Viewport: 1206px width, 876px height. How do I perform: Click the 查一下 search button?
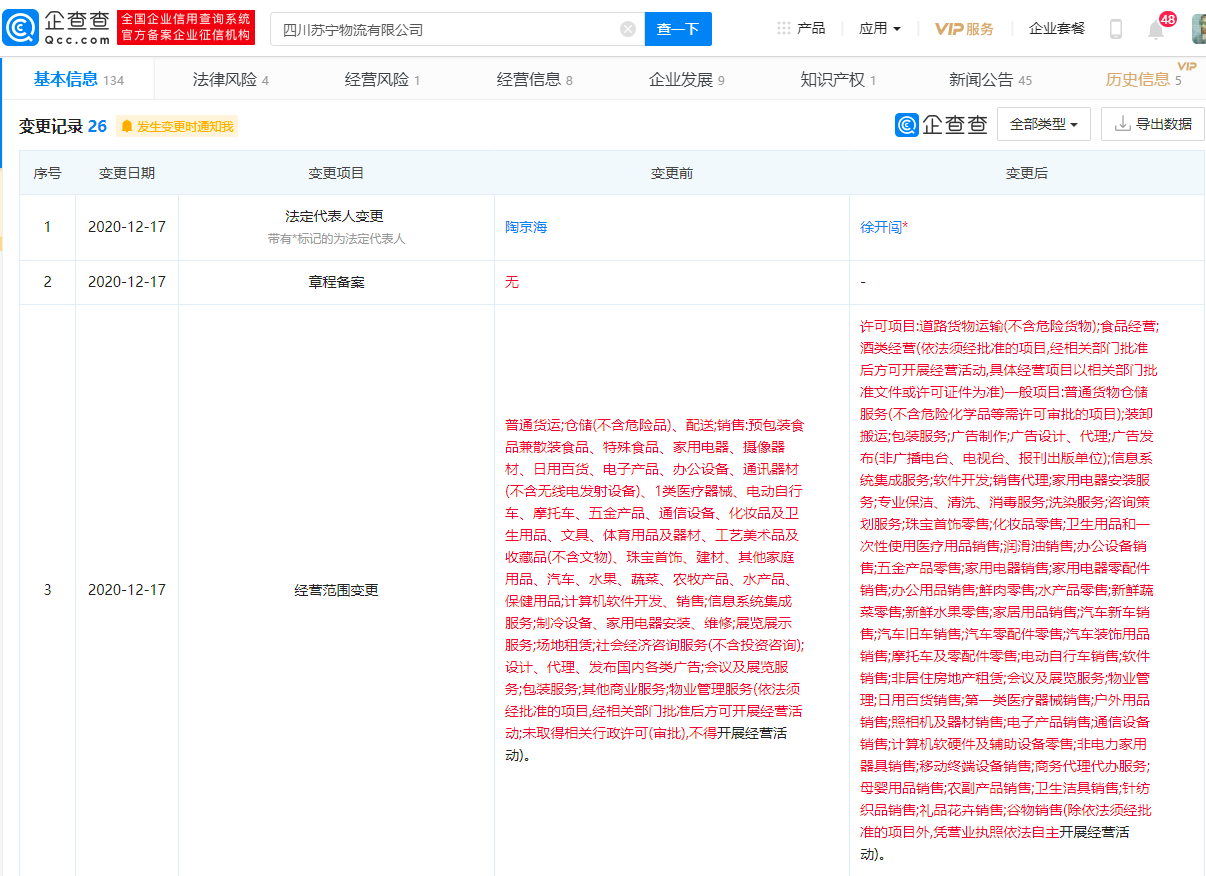click(678, 29)
